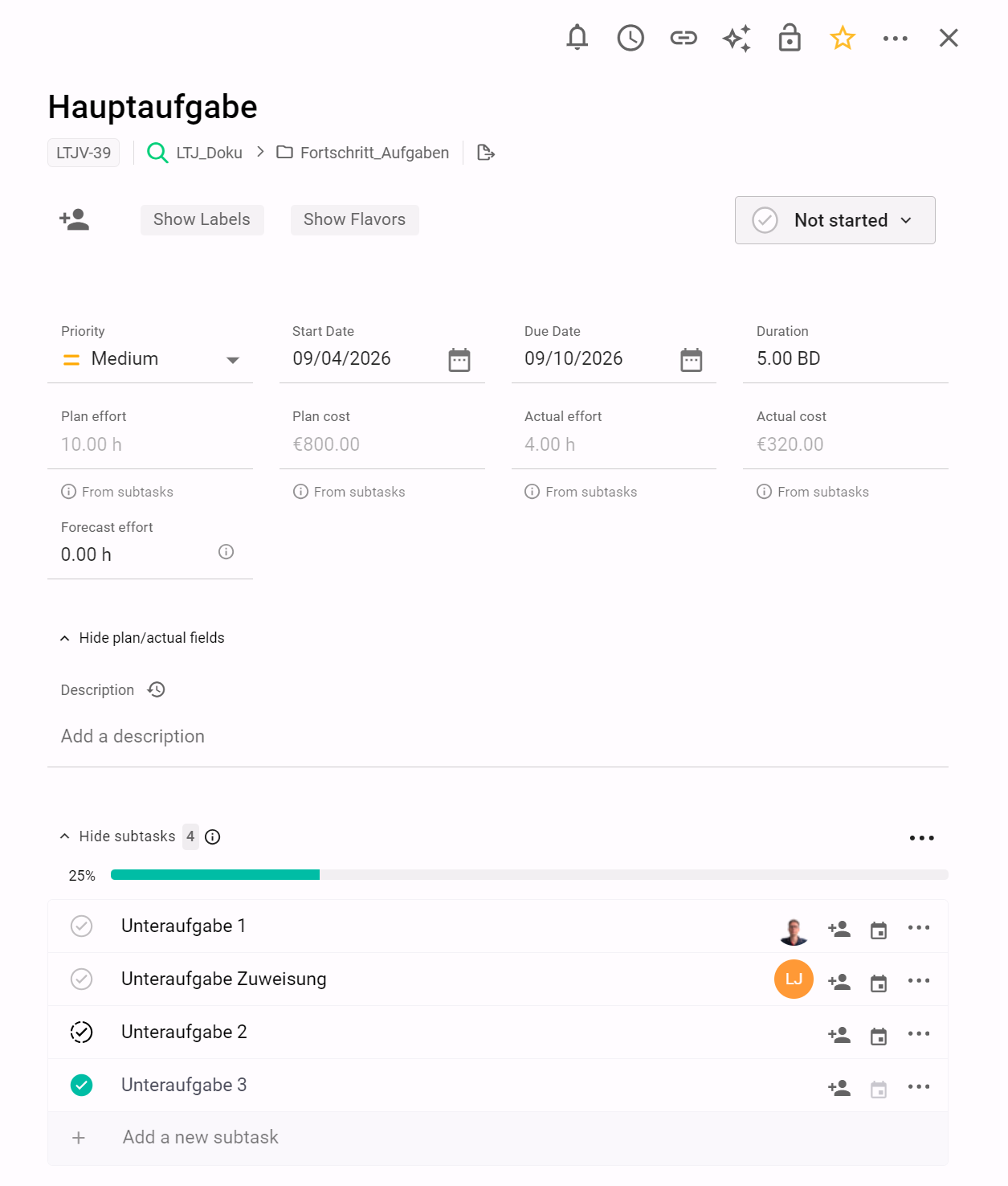Close the task detail panel
The image size is (1008, 1186).
[x=949, y=38]
